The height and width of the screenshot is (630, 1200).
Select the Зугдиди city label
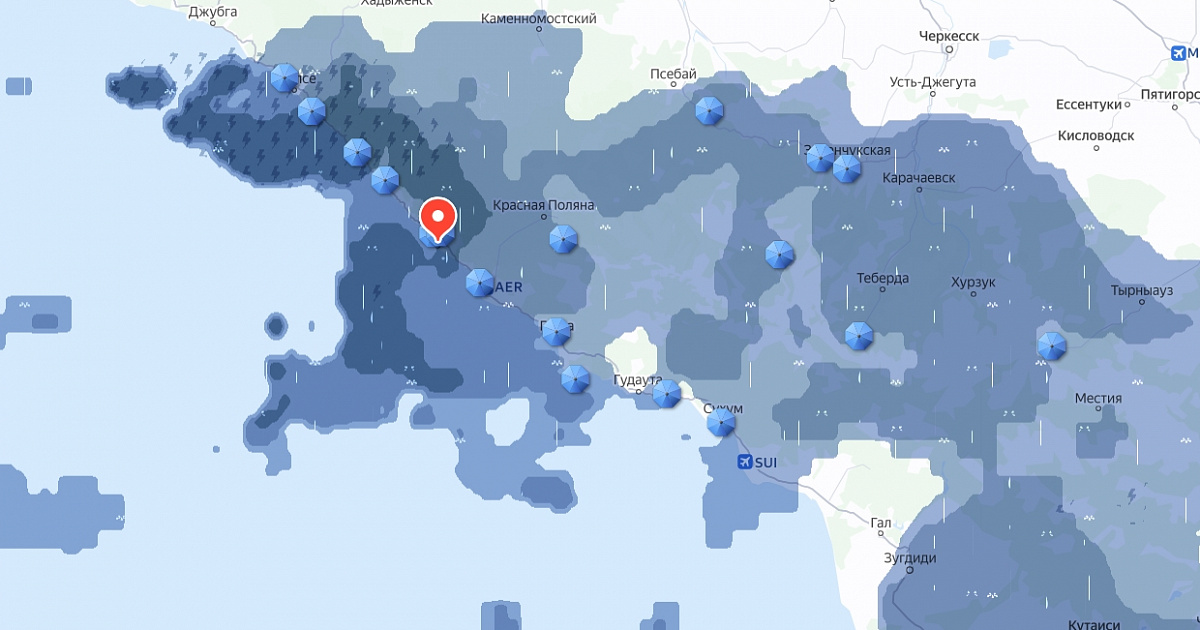tap(910, 558)
